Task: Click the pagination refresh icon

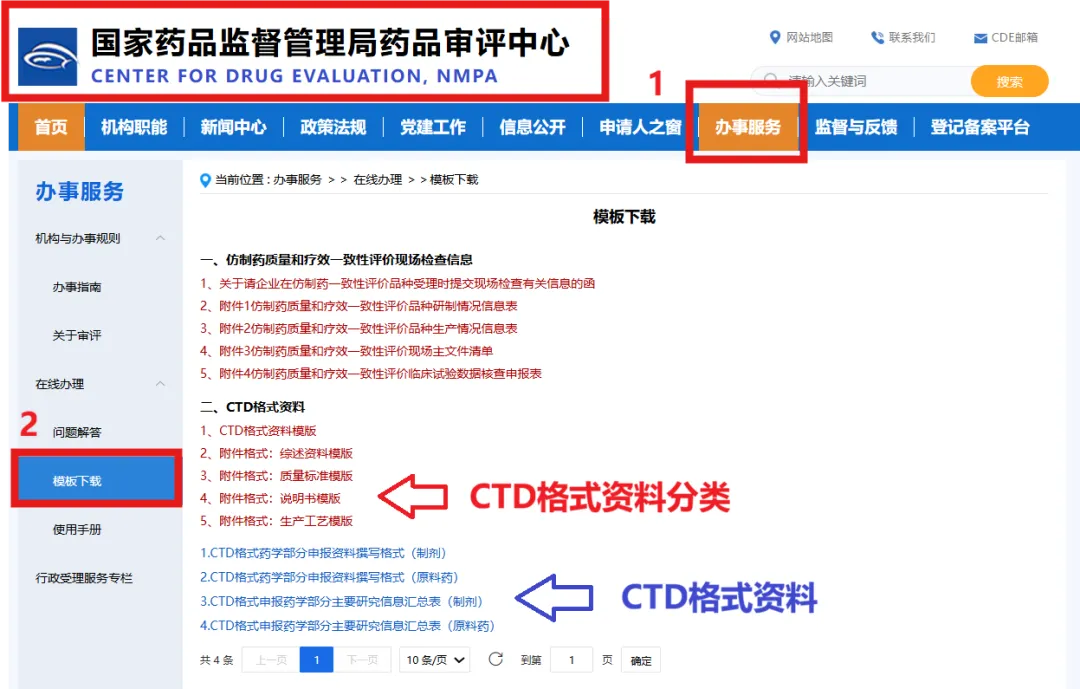Action: pos(495,659)
